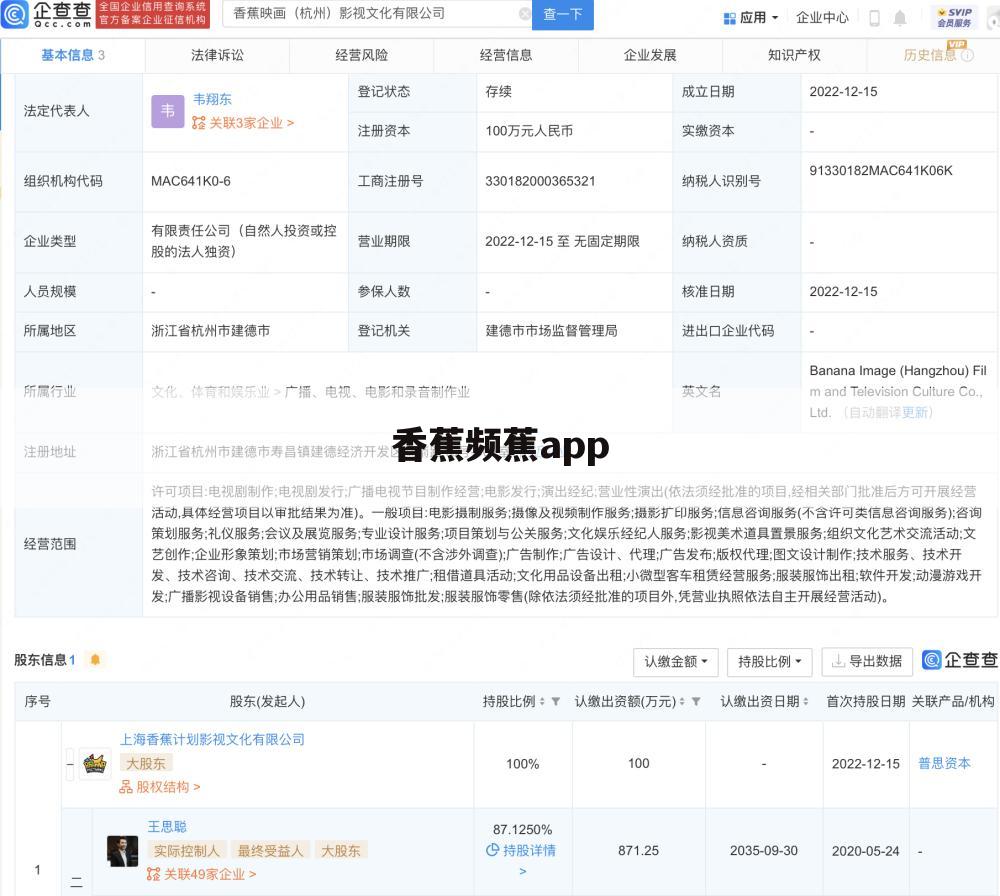Open 王思聪 shareholder profile
1000x896 pixels.
[x=167, y=827]
